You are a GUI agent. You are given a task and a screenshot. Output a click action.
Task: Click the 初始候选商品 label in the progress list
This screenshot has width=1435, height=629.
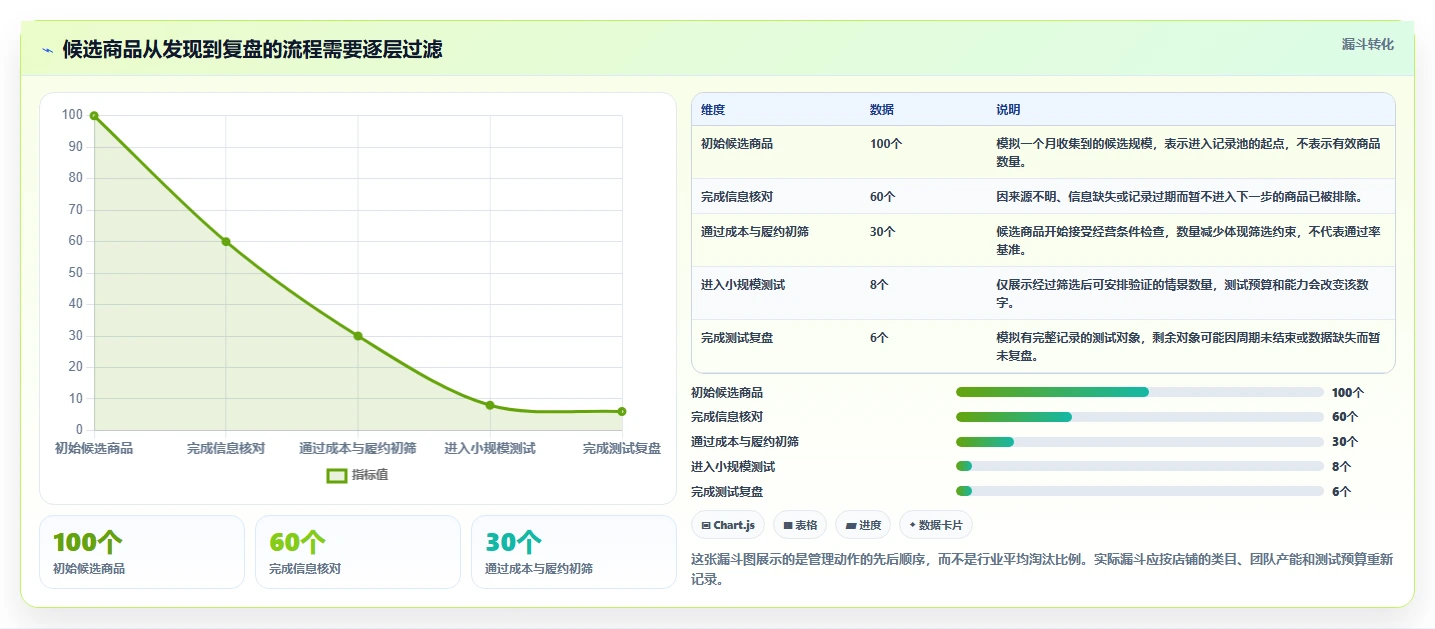[727, 393]
